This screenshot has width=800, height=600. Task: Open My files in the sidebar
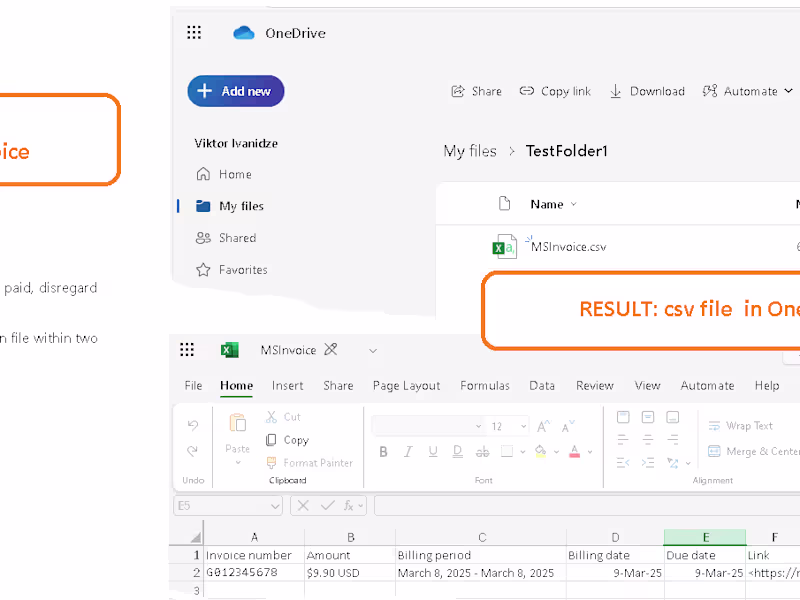coord(230,206)
